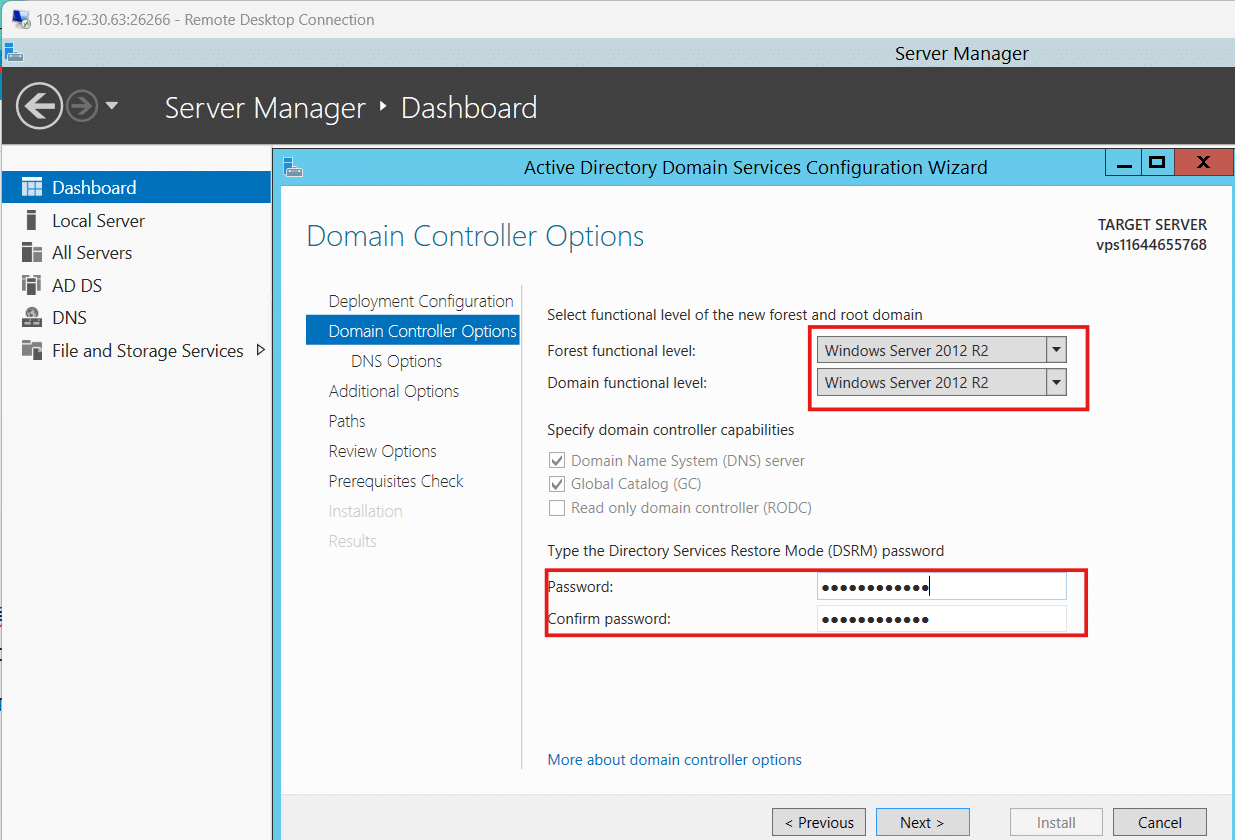Viewport: 1235px width, 840px height.
Task: Go to Deployment Configuration step
Action: [420, 301]
